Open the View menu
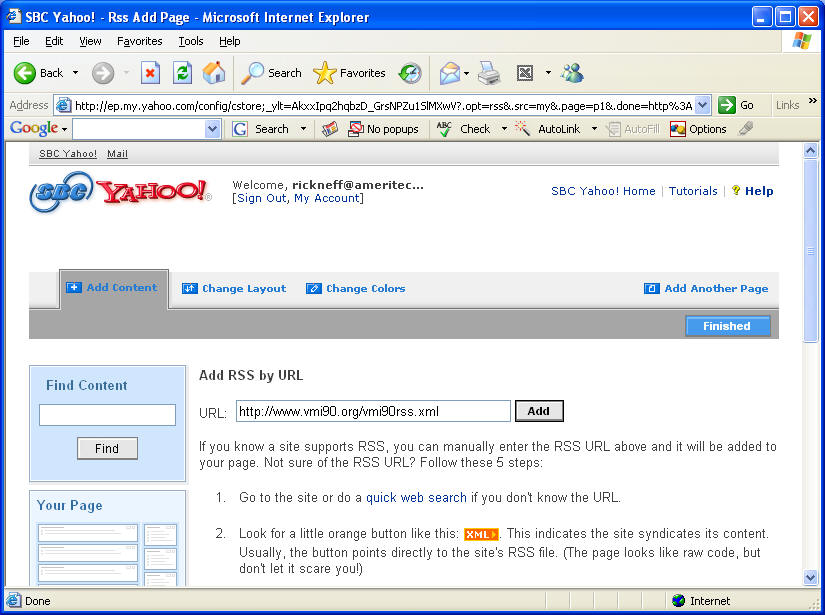The image size is (825, 615). (90, 41)
